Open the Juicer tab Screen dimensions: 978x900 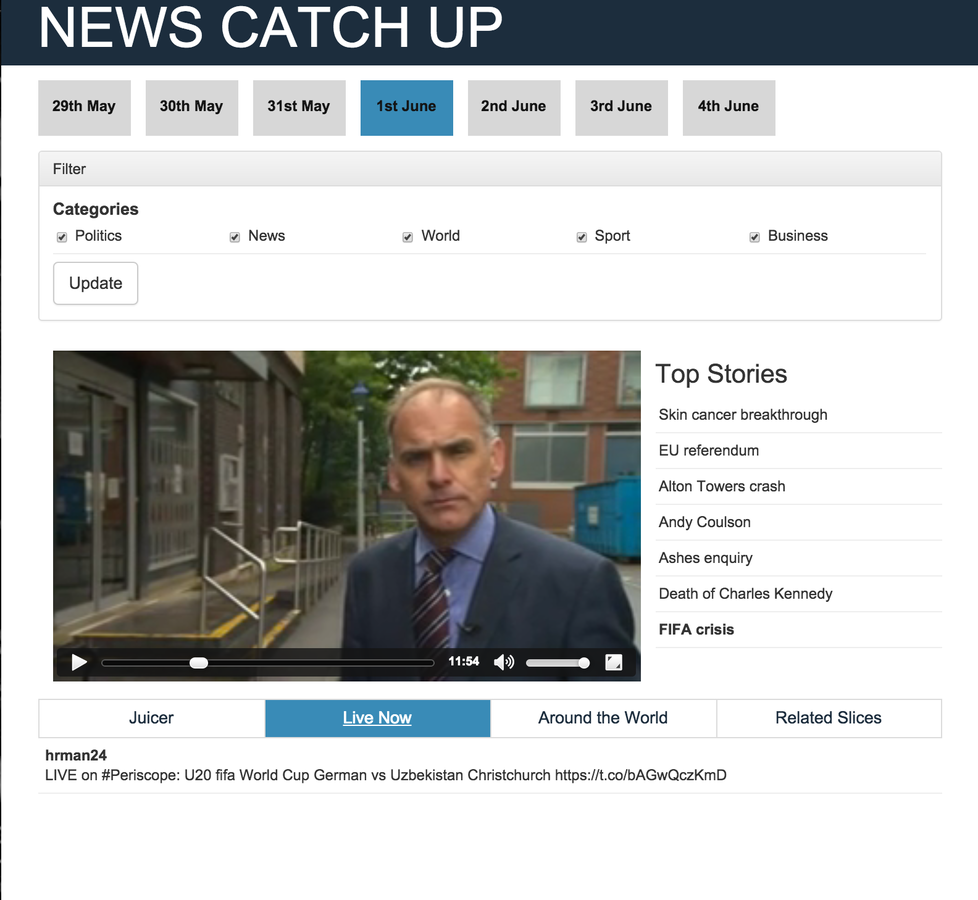click(x=152, y=718)
